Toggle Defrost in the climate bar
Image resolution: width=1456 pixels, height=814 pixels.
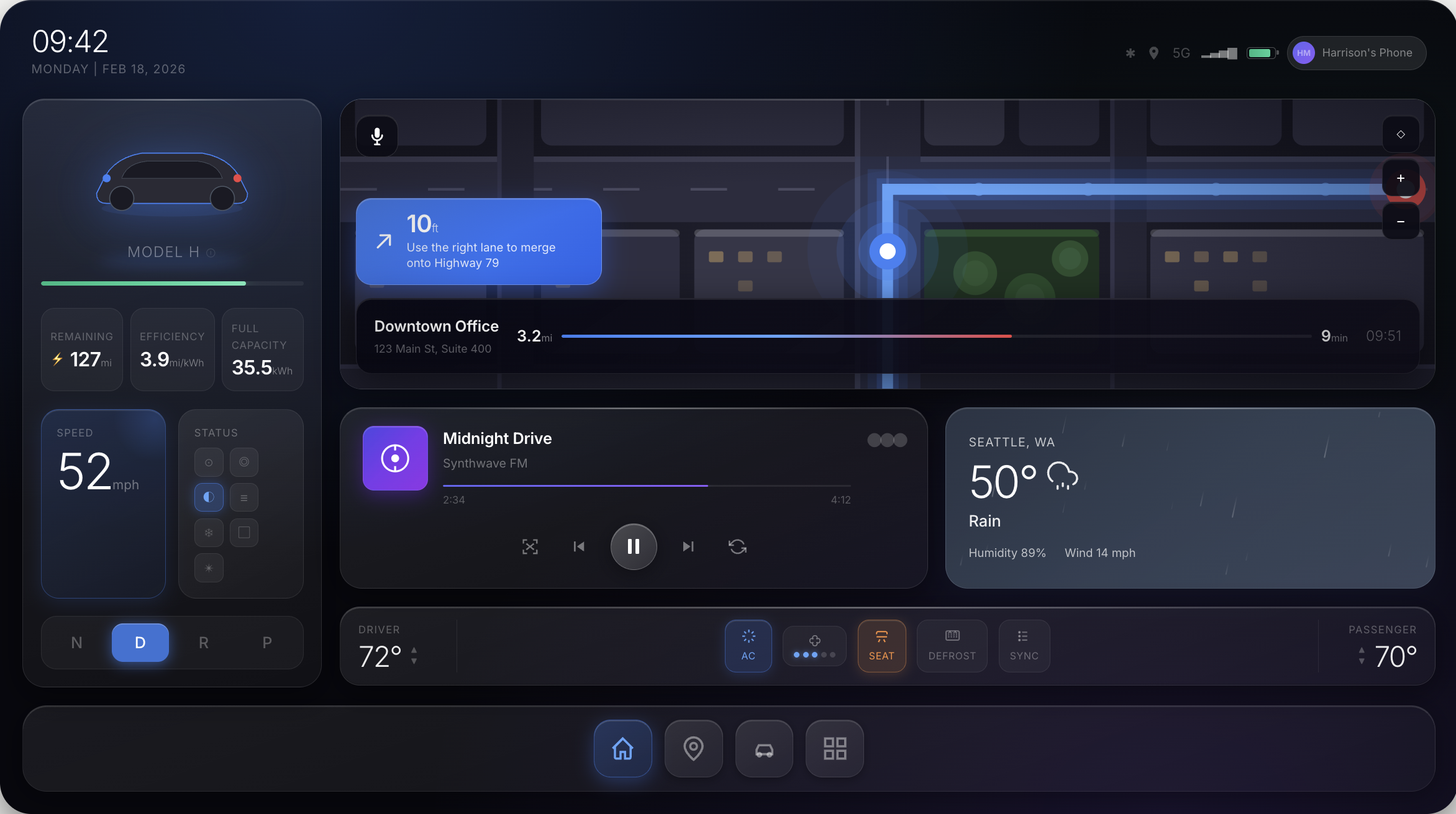pyautogui.click(x=952, y=646)
